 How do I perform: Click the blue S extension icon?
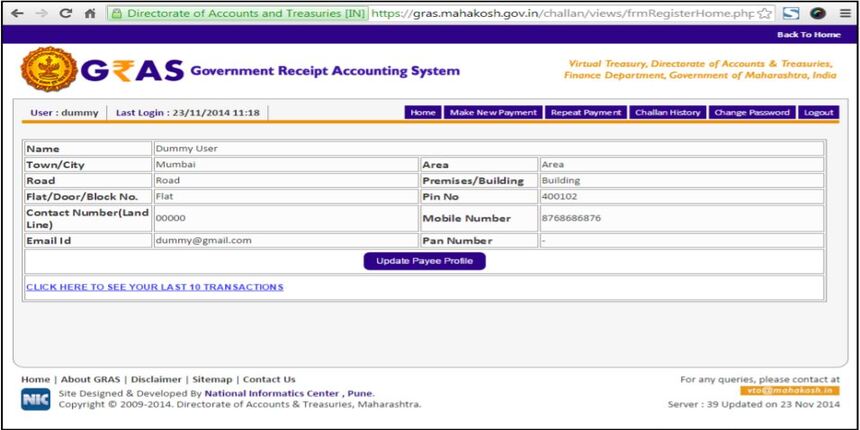pos(790,14)
